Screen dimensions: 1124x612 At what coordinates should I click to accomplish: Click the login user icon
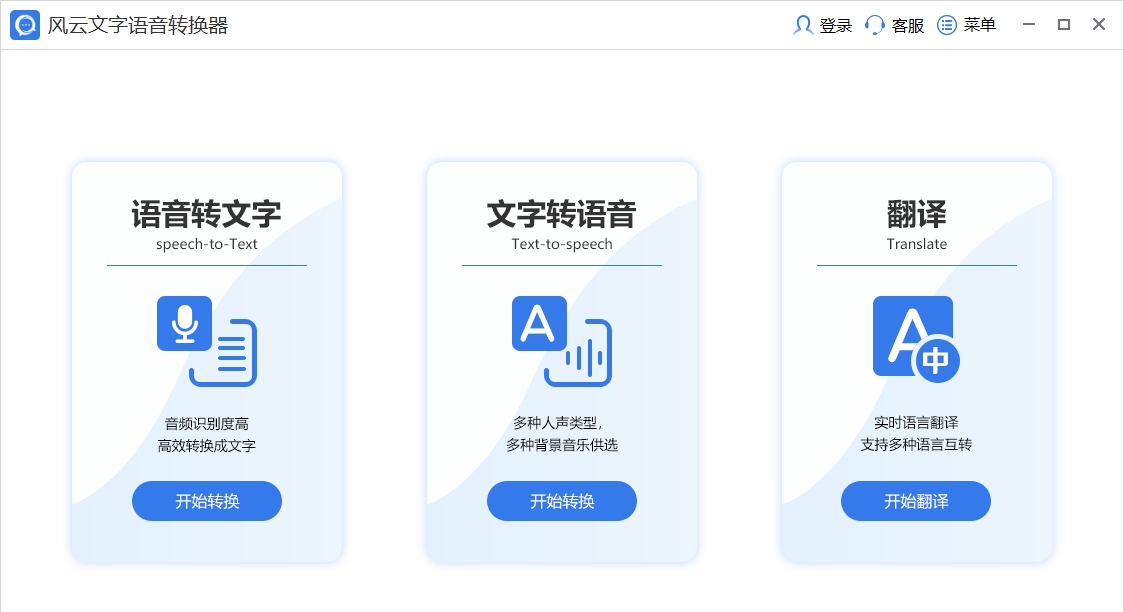803,25
